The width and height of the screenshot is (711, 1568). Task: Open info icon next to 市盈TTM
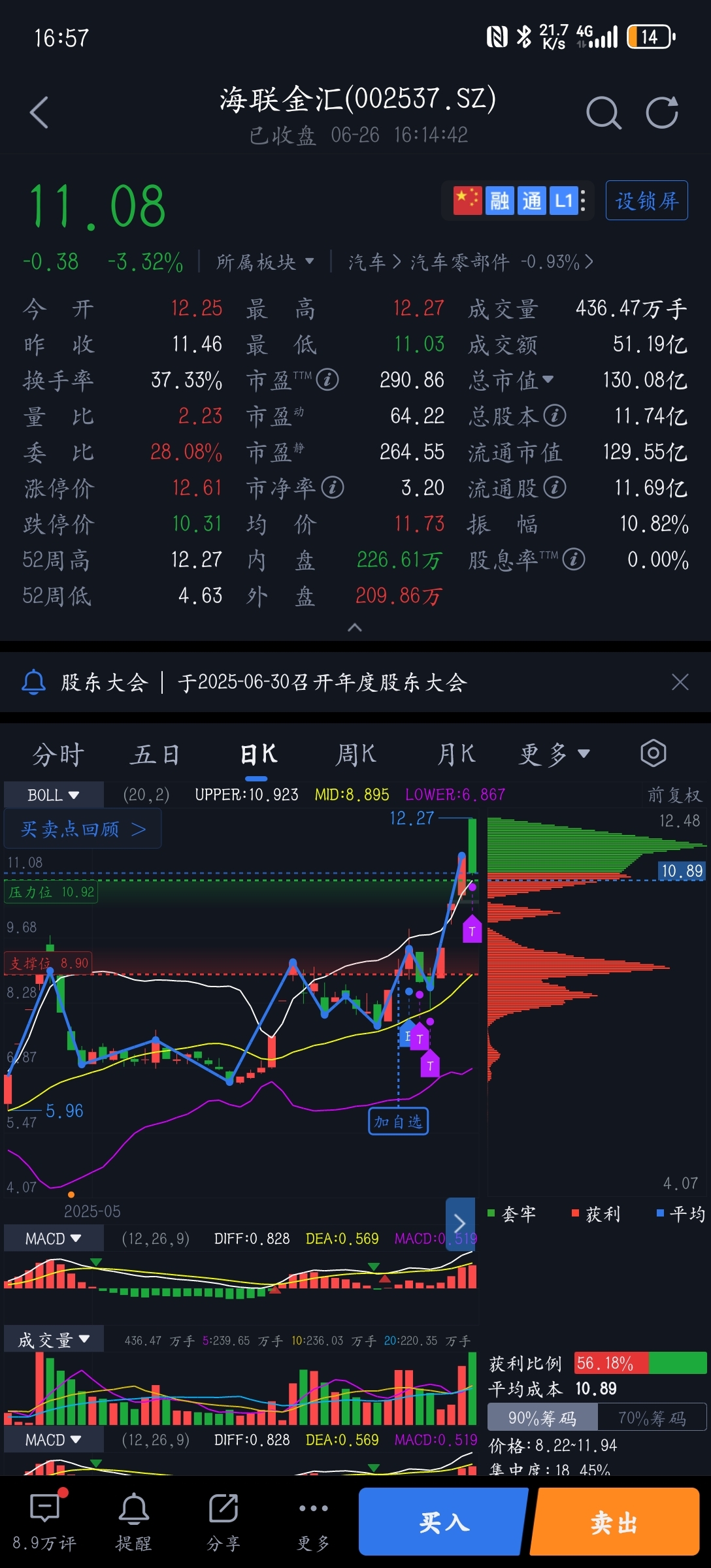click(327, 380)
